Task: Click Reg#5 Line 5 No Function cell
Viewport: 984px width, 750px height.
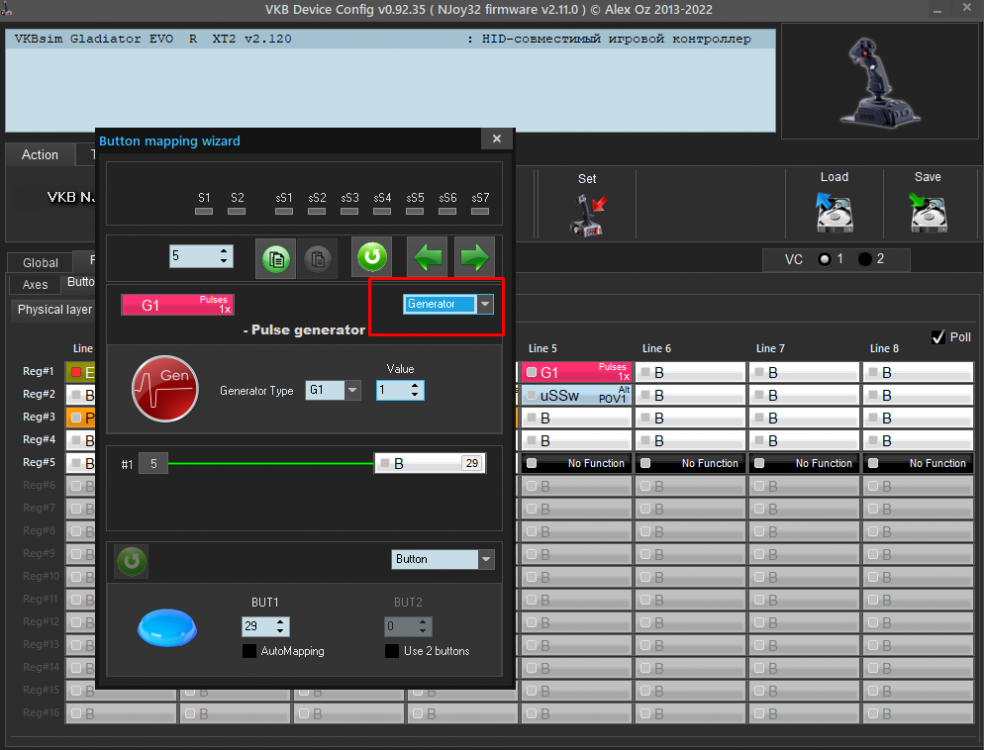Action: coord(576,463)
